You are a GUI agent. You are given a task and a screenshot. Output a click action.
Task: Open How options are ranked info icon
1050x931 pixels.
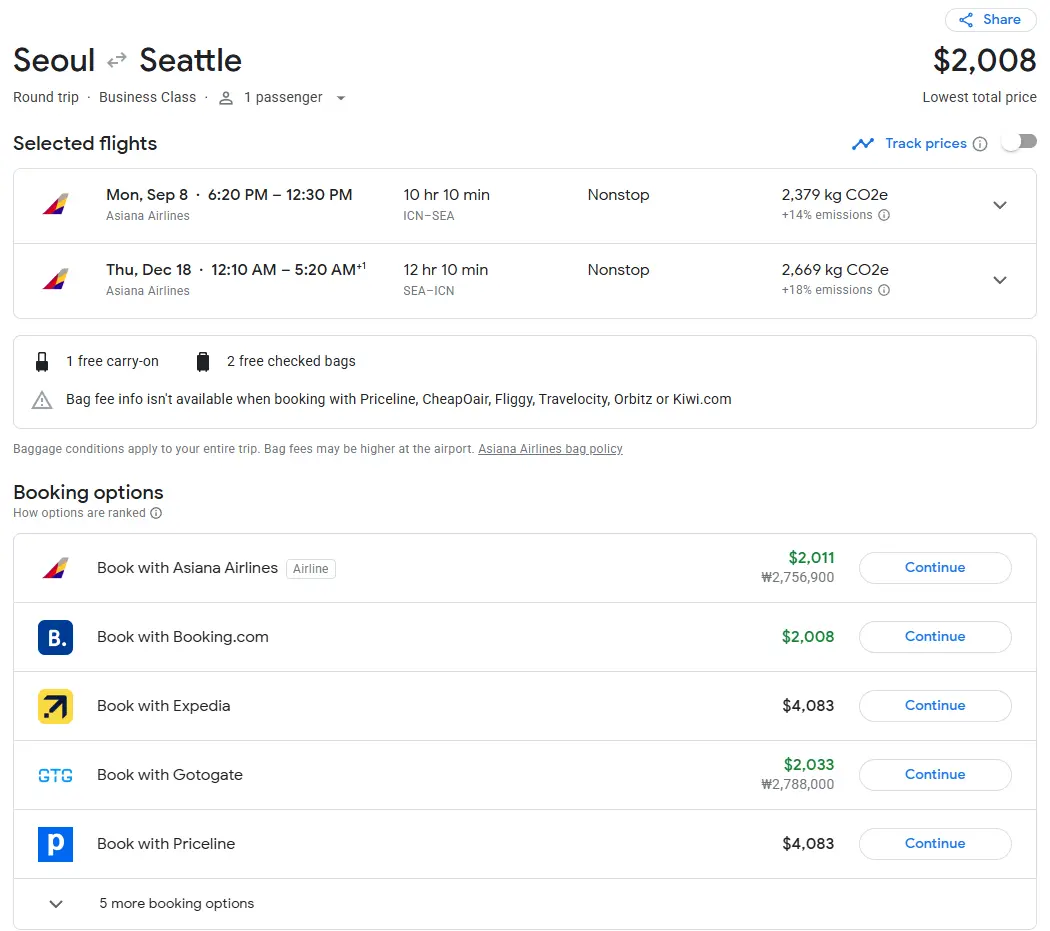pos(156,513)
